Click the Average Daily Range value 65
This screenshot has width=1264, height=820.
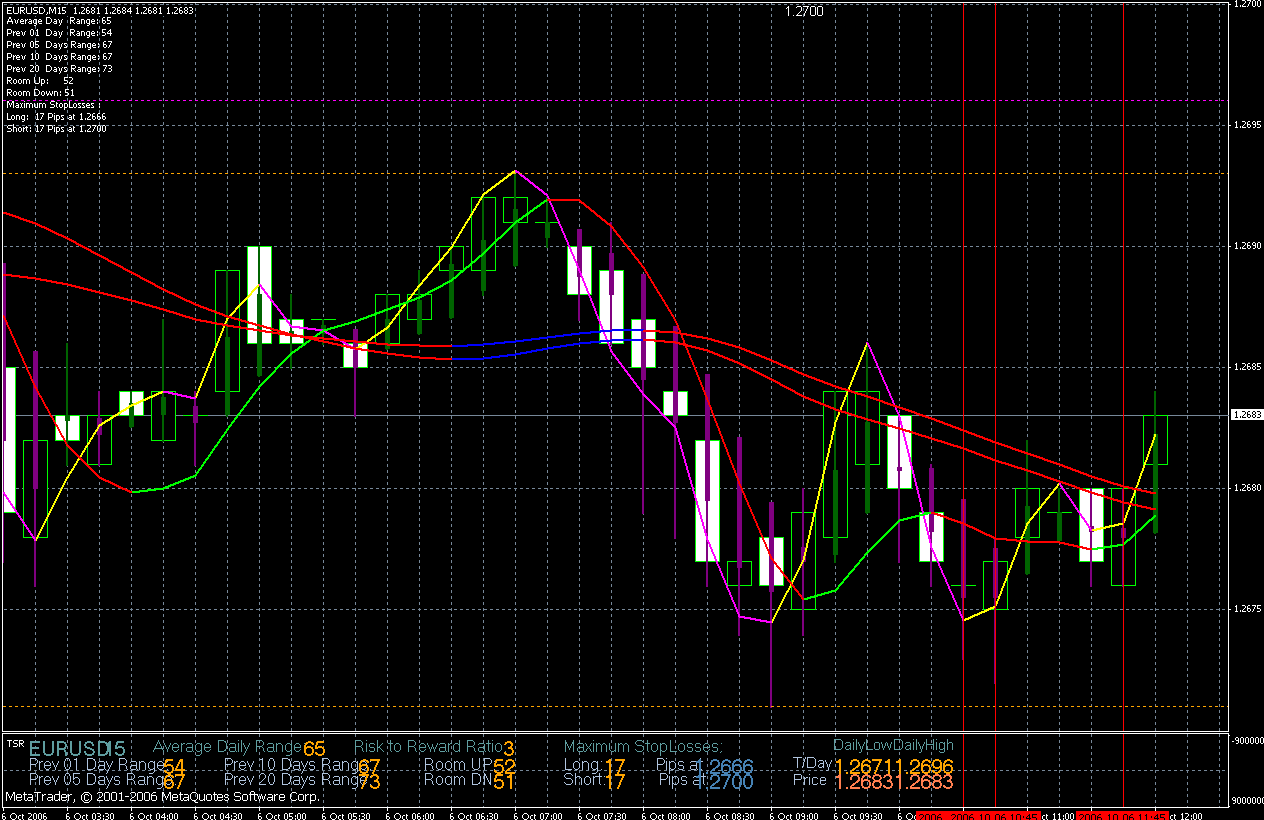[314, 748]
